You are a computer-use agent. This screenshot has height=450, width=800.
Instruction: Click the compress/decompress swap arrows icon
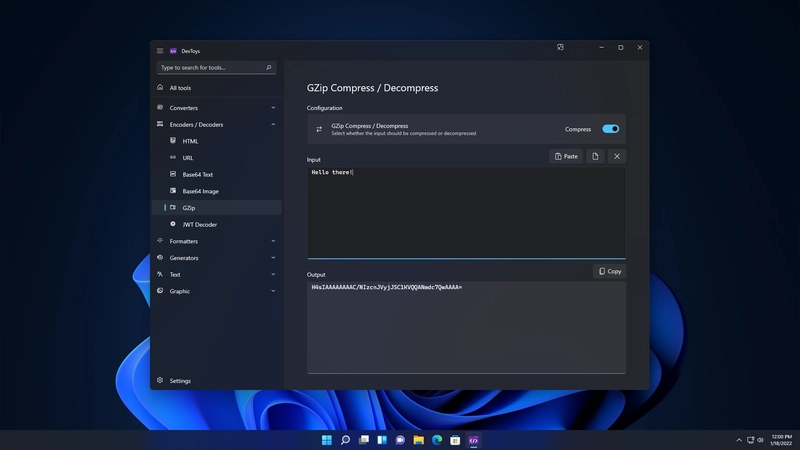pyautogui.click(x=319, y=129)
